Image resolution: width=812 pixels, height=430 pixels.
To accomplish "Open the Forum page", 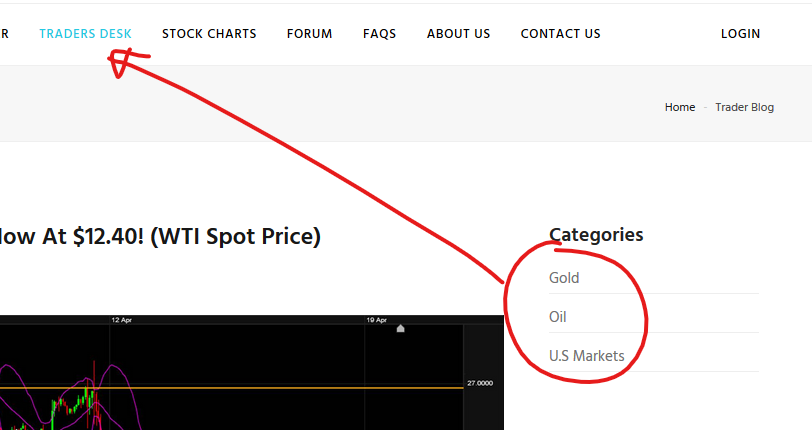I will coord(309,34).
